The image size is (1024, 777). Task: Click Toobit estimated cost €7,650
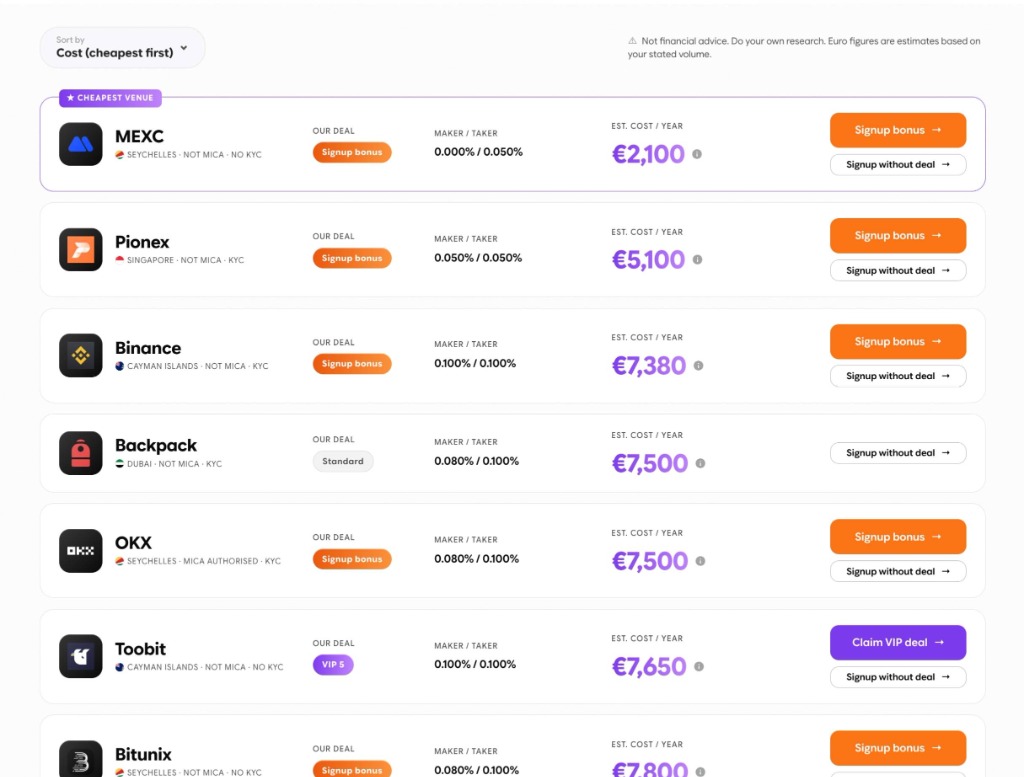(648, 667)
